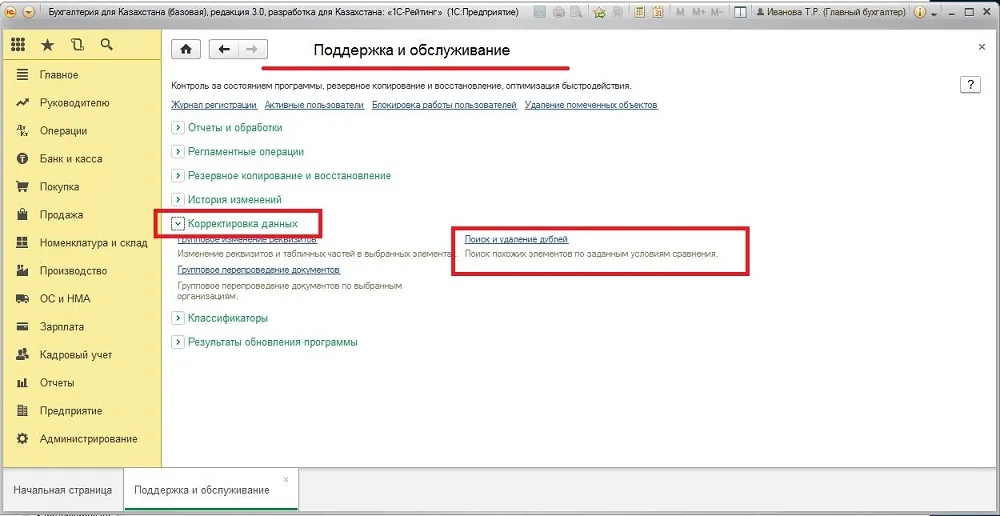The image size is (1000, 516).
Task: Add to favorites with the star toolbar icon
Action: point(599,12)
